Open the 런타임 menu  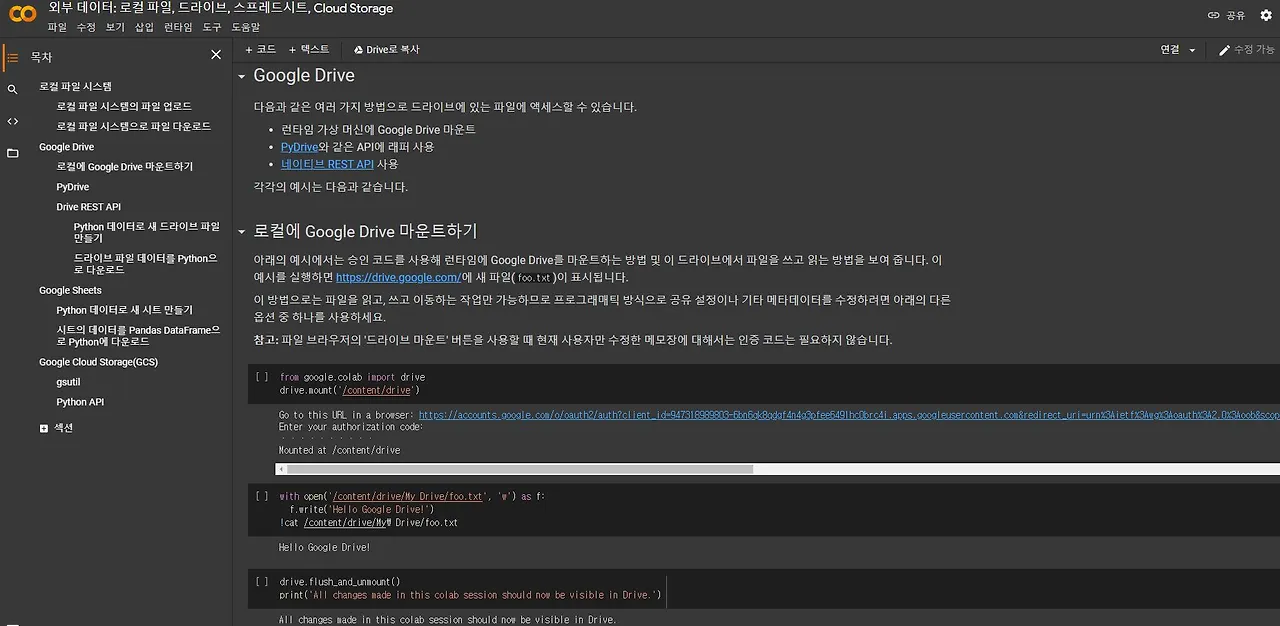click(x=178, y=27)
